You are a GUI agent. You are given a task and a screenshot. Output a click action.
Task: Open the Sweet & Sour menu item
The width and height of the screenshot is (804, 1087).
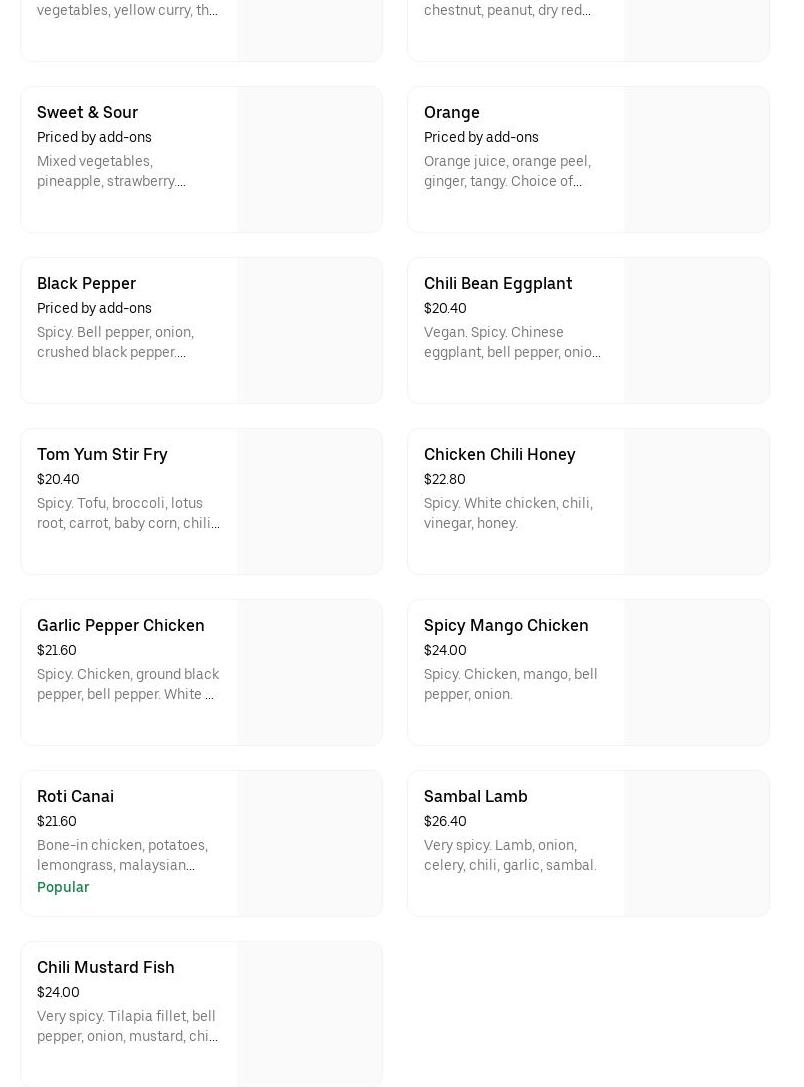[88, 112]
